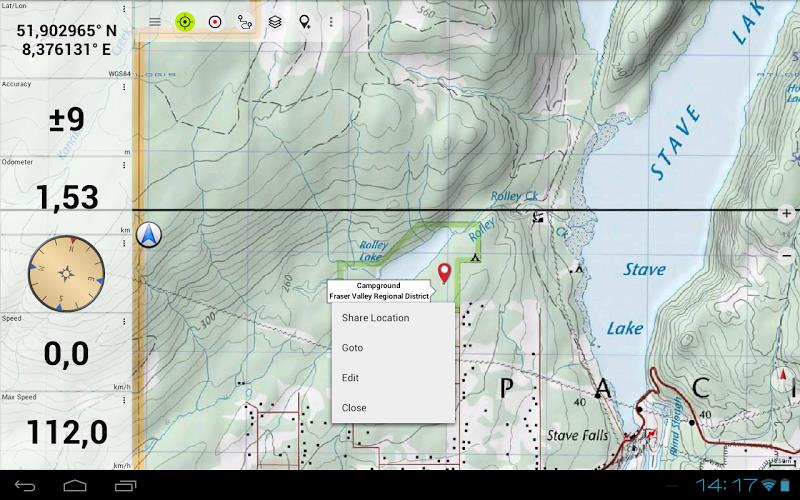Tap the Lat/Lon coordinates display
This screenshot has height=500, width=800.
[x=65, y=37]
